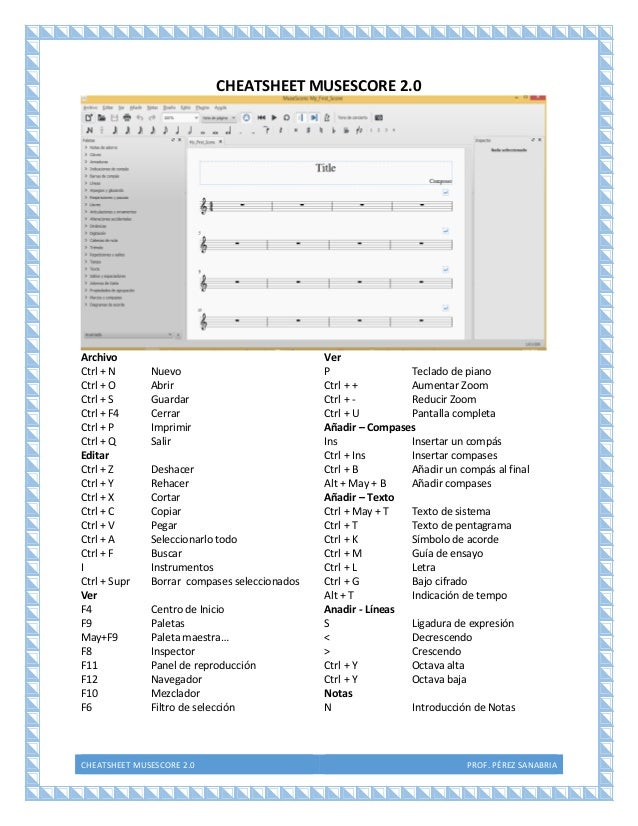Toggle pan score during playback button
This screenshot has height=826, width=638.
point(314,118)
